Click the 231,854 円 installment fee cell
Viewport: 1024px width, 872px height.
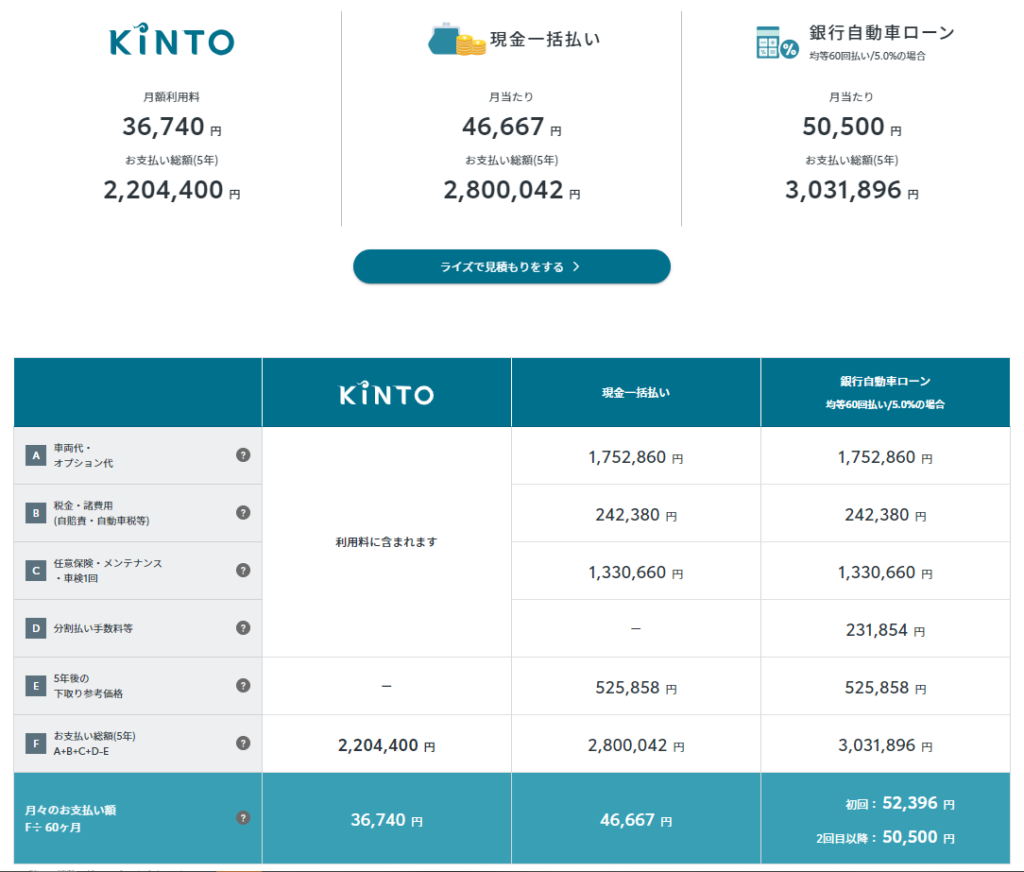click(x=885, y=630)
